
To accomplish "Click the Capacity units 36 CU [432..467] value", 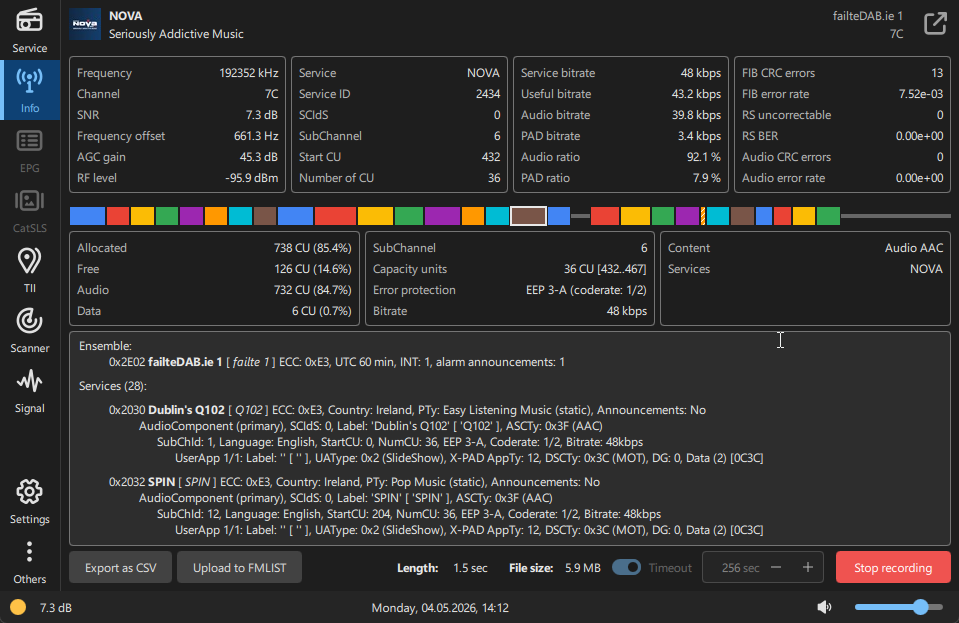I will coord(605,269).
